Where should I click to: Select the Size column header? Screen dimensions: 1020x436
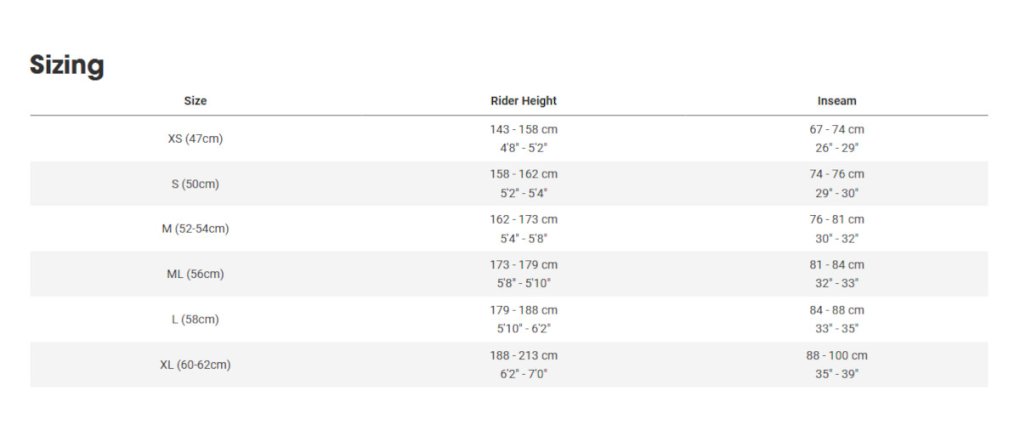click(195, 101)
